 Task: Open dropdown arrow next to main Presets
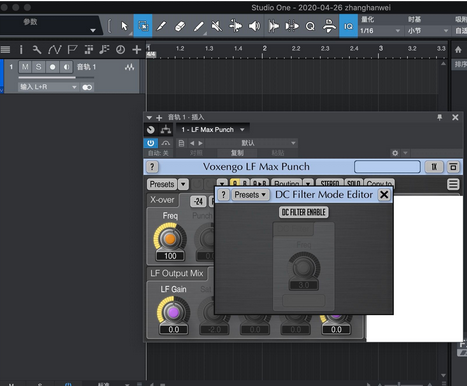(x=183, y=184)
